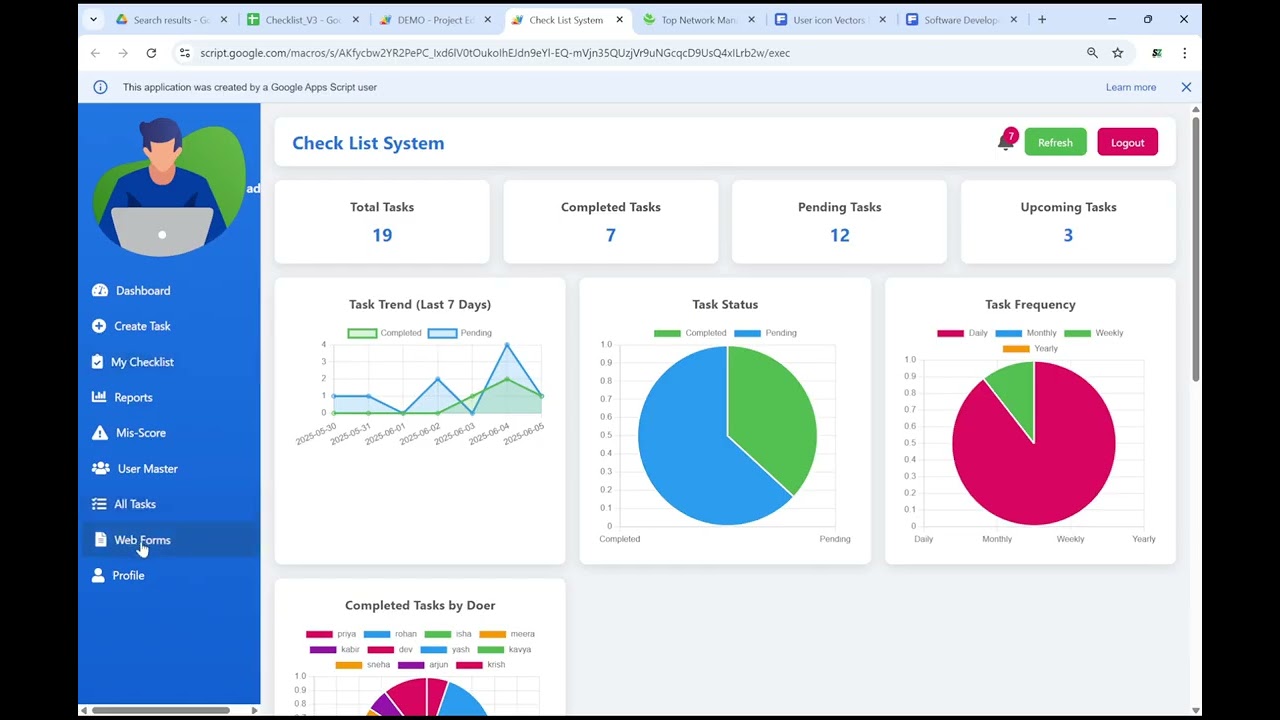Go to Profile in the sidebar
The height and width of the screenshot is (720, 1280).
(x=118, y=576)
